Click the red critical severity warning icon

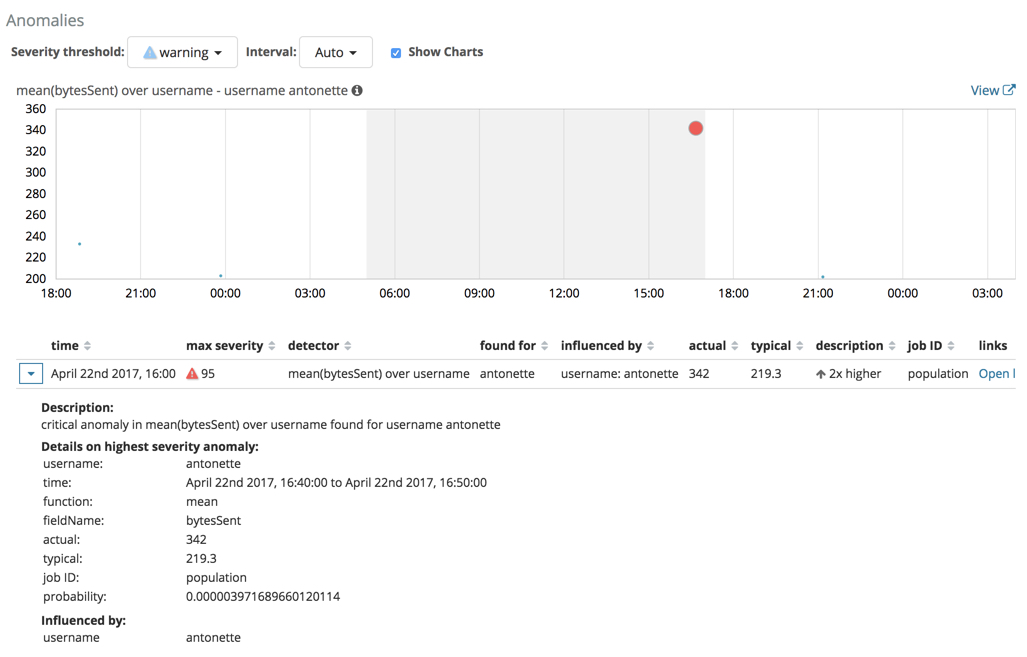coord(192,374)
